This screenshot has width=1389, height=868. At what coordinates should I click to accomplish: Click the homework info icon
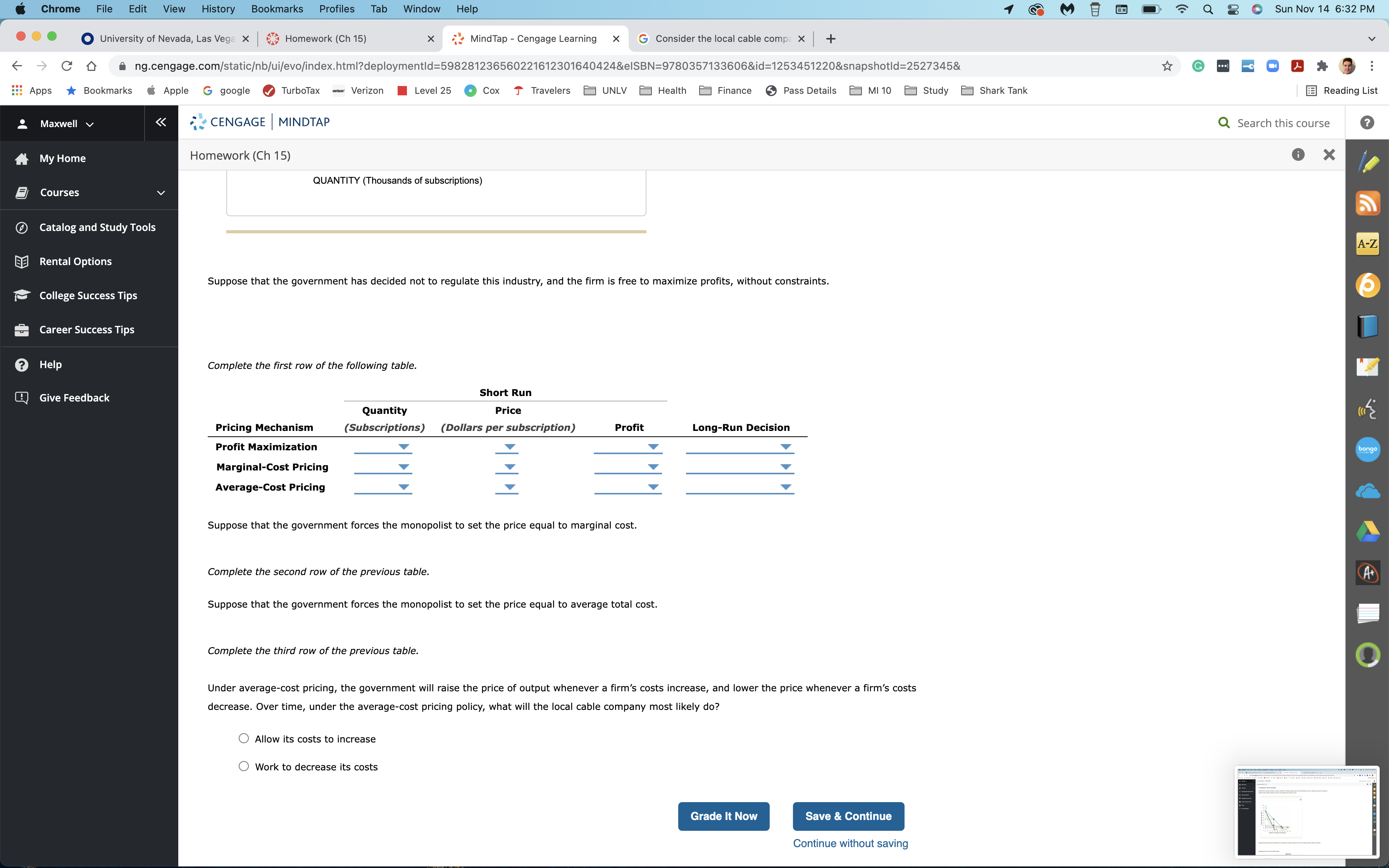[x=1298, y=155]
